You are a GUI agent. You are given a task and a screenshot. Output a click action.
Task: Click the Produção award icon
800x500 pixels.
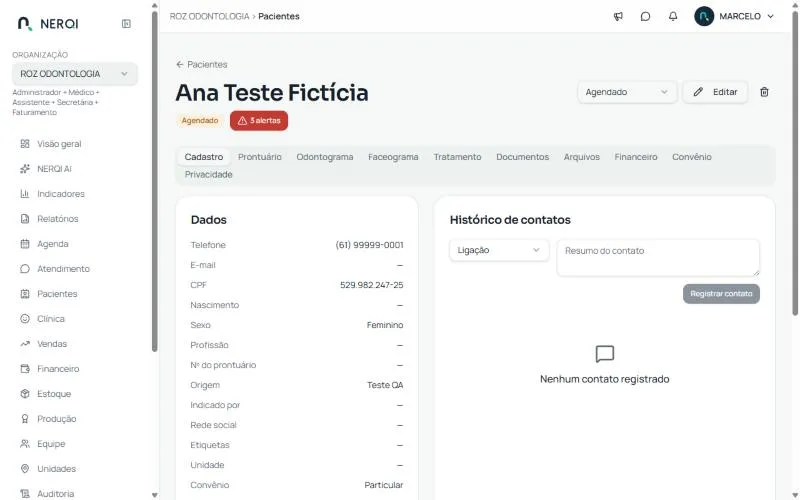click(x=24, y=419)
